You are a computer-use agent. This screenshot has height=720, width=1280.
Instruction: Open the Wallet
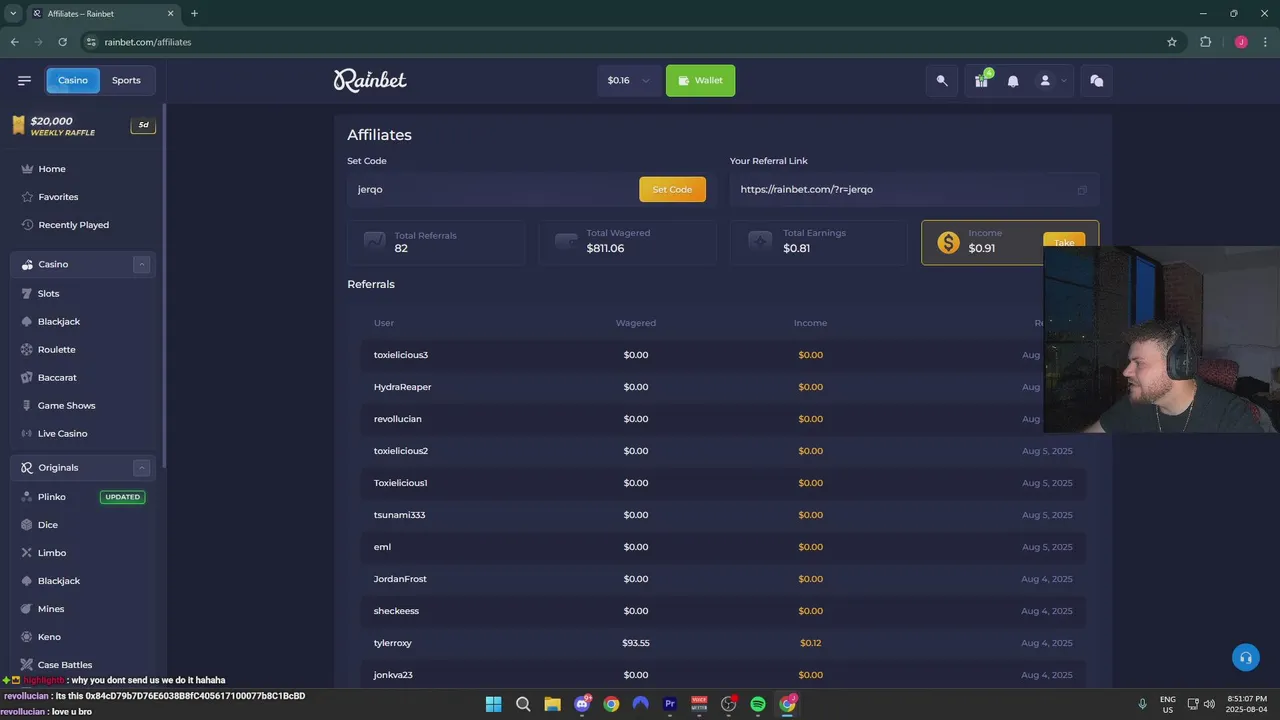(x=700, y=80)
